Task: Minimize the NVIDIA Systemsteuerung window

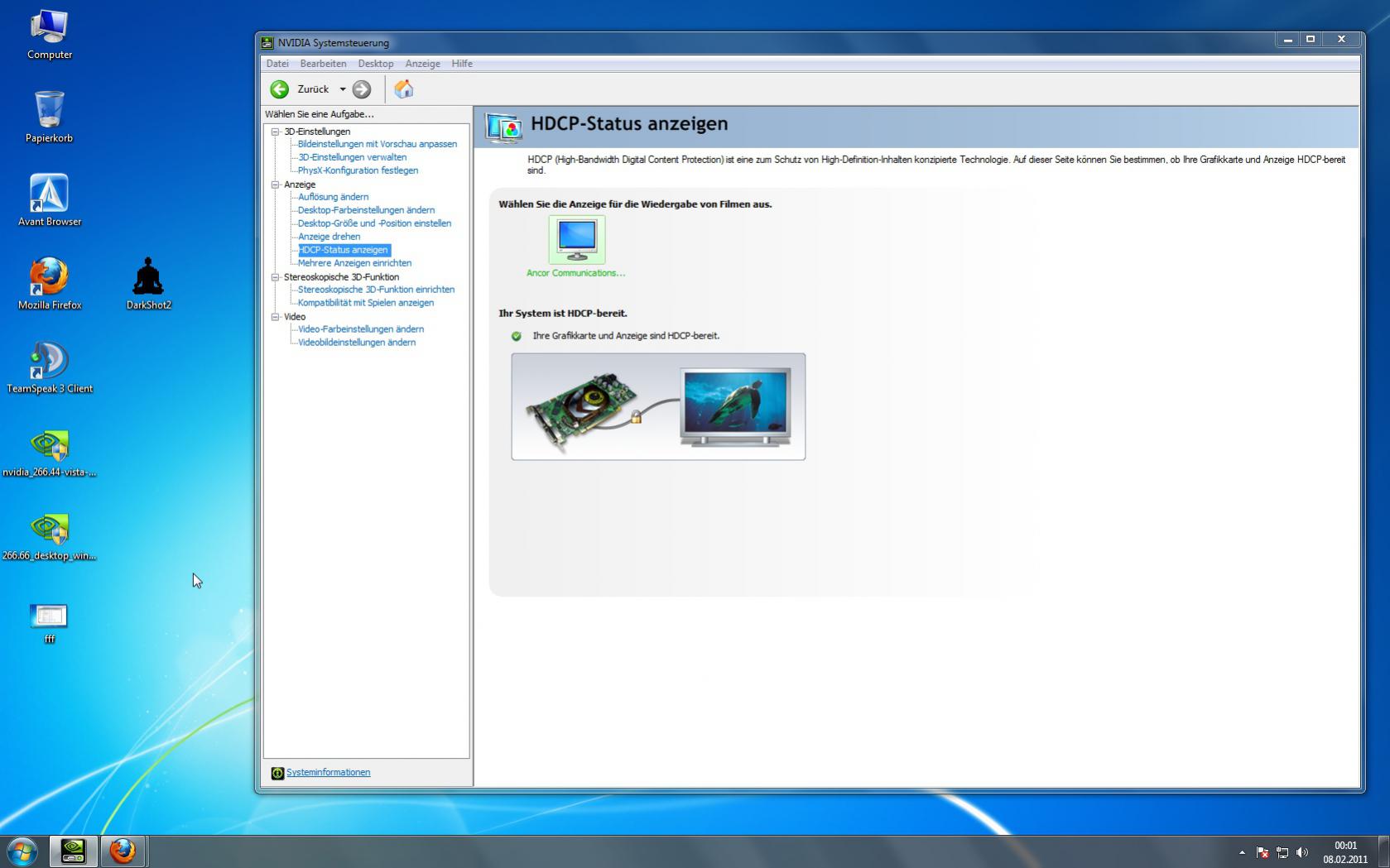Action: coord(1287,40)
